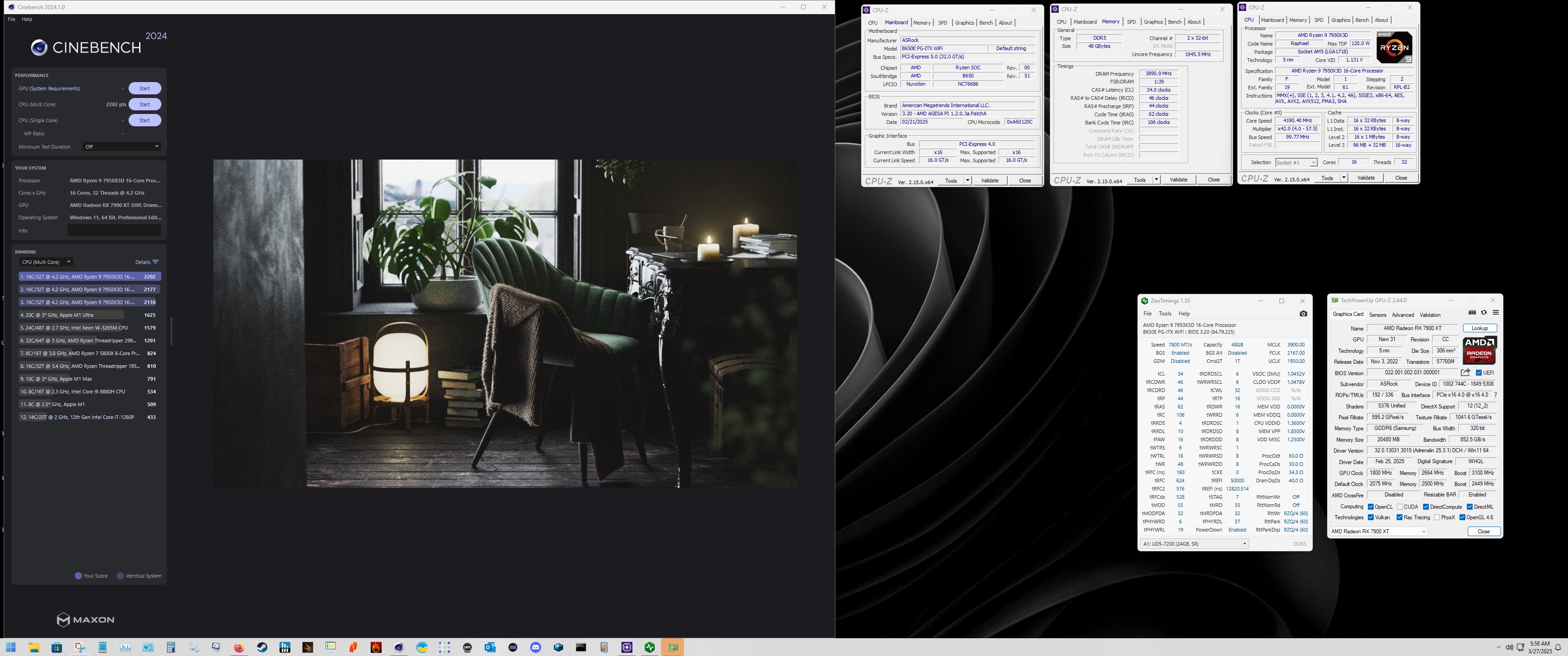
Task: Open ZenTimings Tools menu
Action: pos(1165,314)
